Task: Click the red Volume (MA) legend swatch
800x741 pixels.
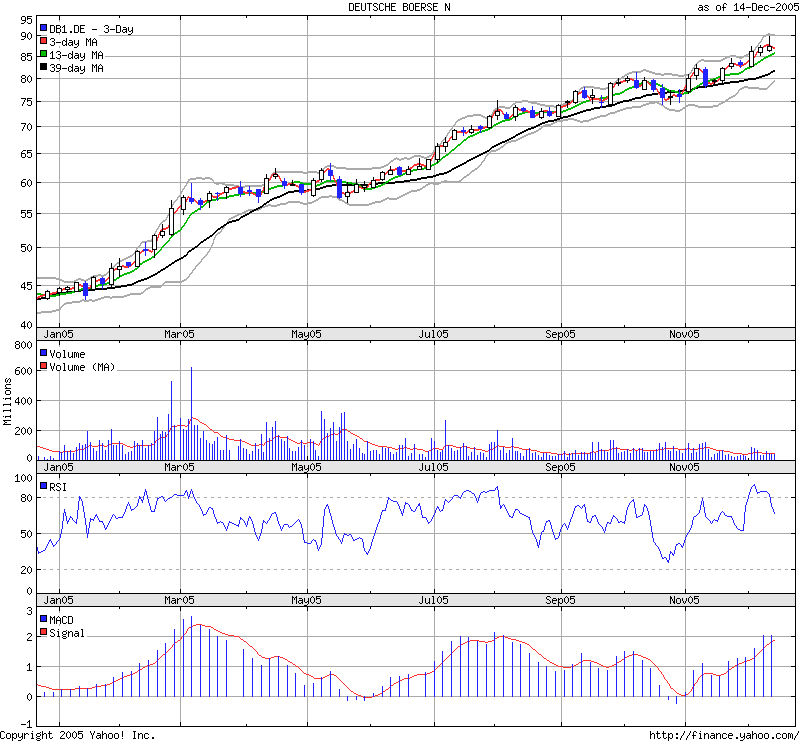Action: click(x=43, y=366)
